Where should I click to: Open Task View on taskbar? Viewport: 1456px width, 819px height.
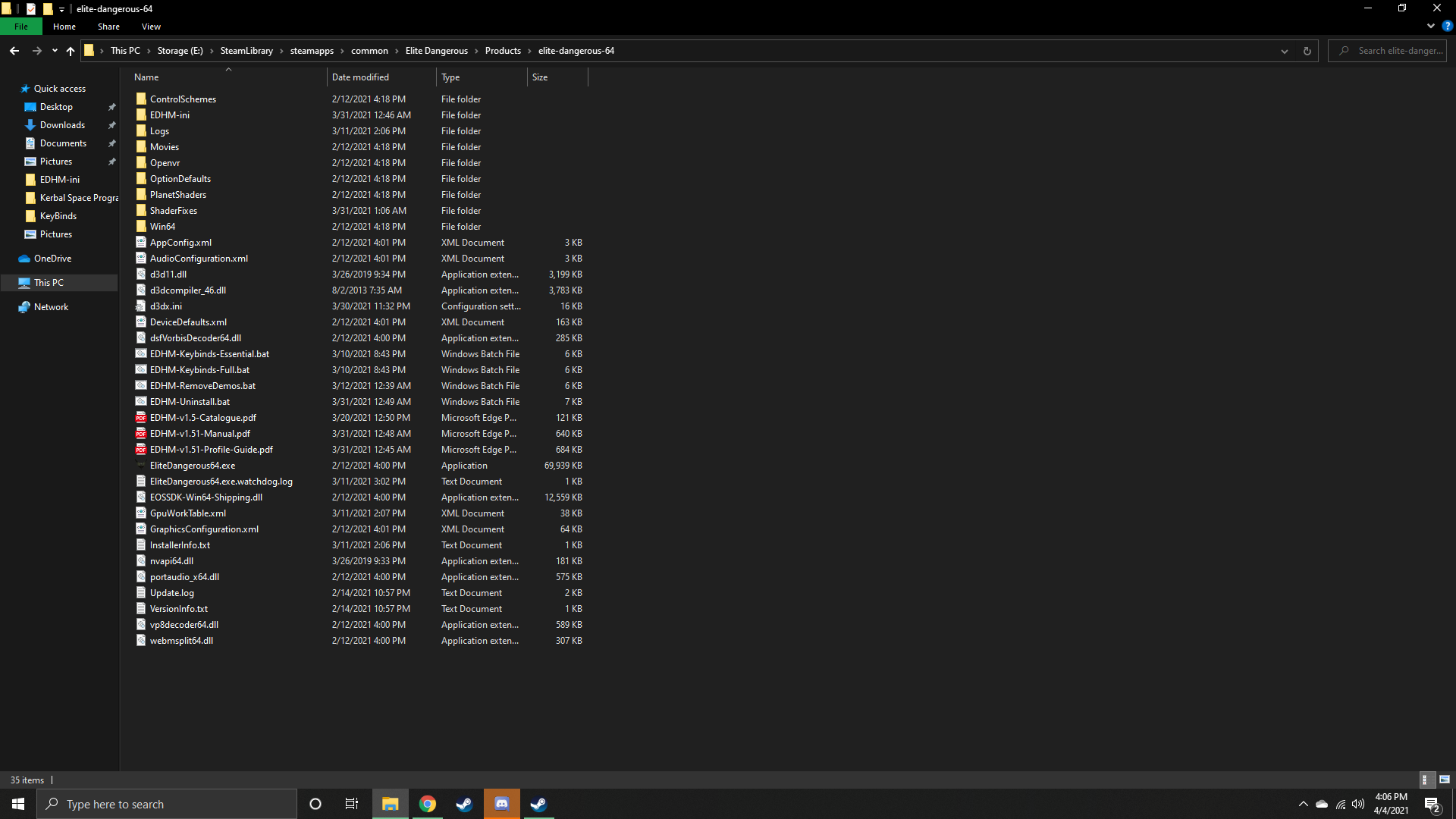pos(352,804)
